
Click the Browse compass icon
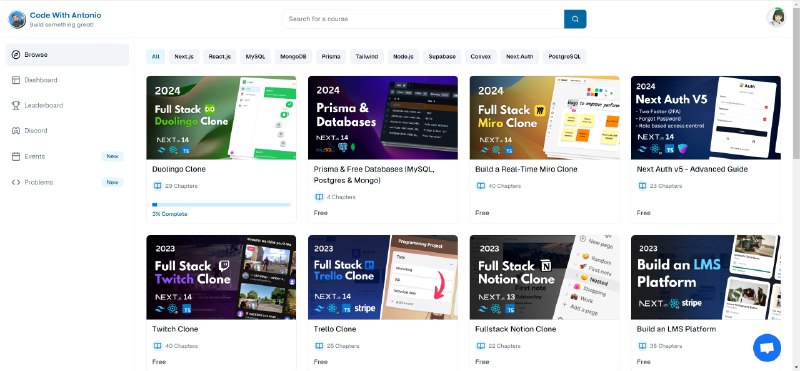pos(16,55)
